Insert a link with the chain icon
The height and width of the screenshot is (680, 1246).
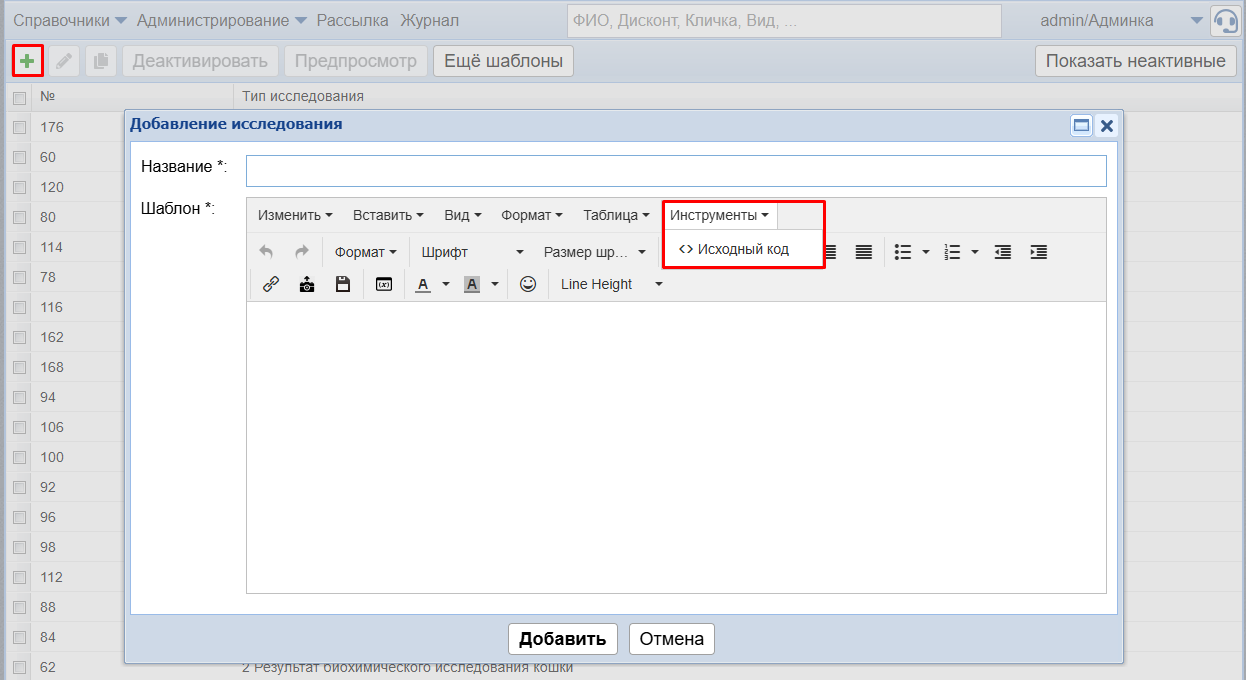click(270, 284)
